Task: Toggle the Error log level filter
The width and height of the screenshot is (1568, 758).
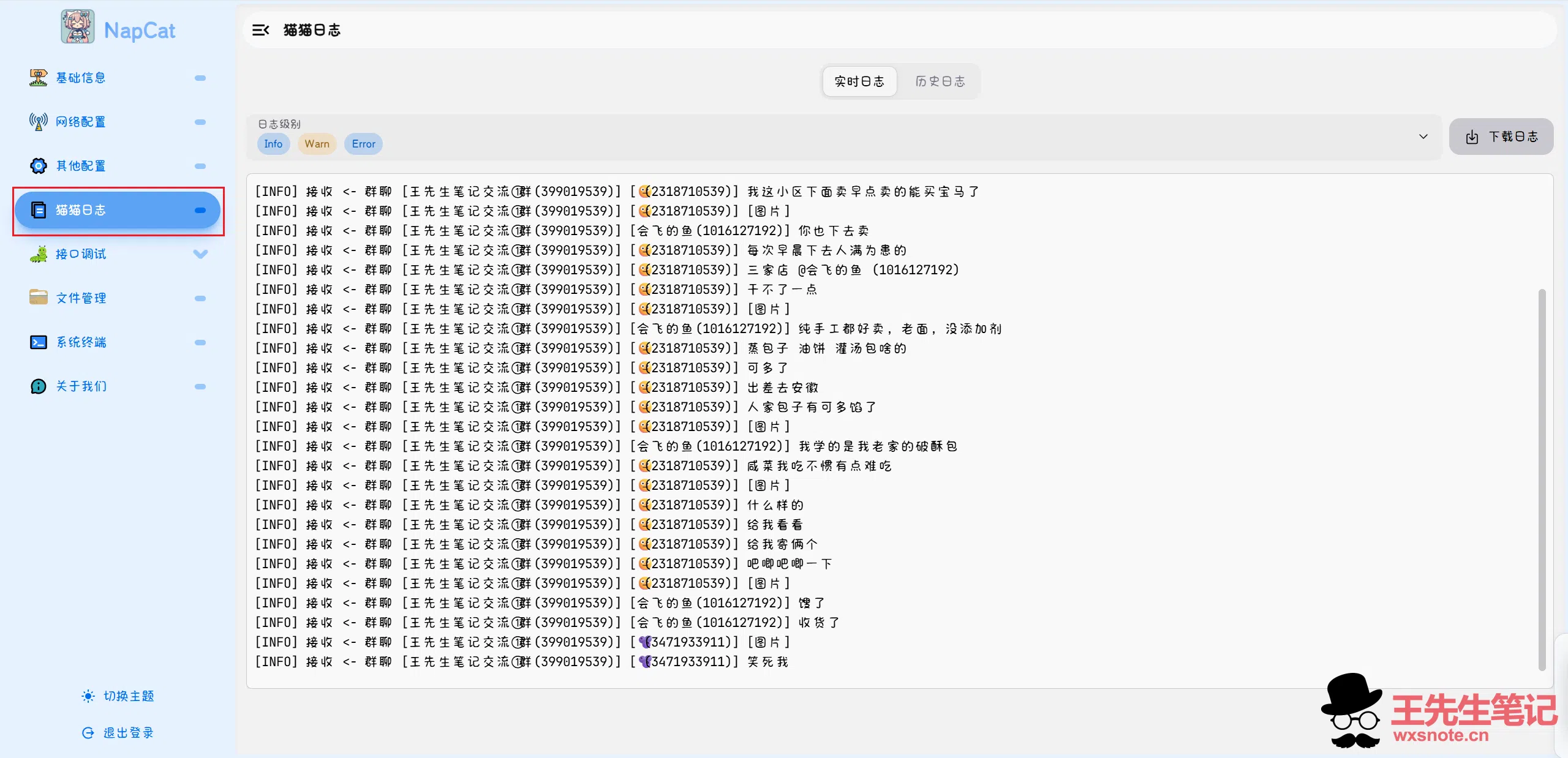Action: pos(363,143)
